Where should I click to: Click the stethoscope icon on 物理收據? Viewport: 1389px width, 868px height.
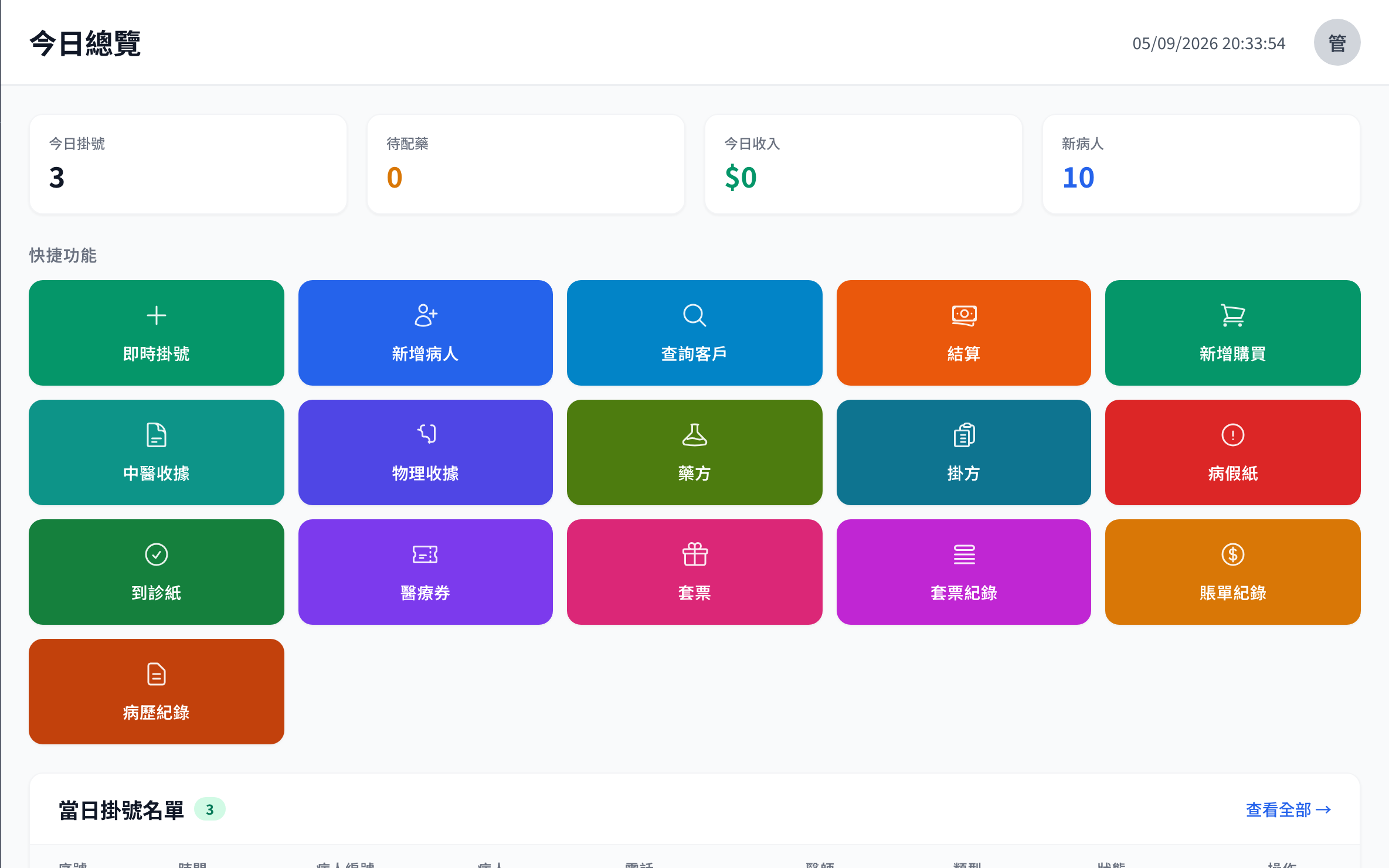(x=426, y=435)
